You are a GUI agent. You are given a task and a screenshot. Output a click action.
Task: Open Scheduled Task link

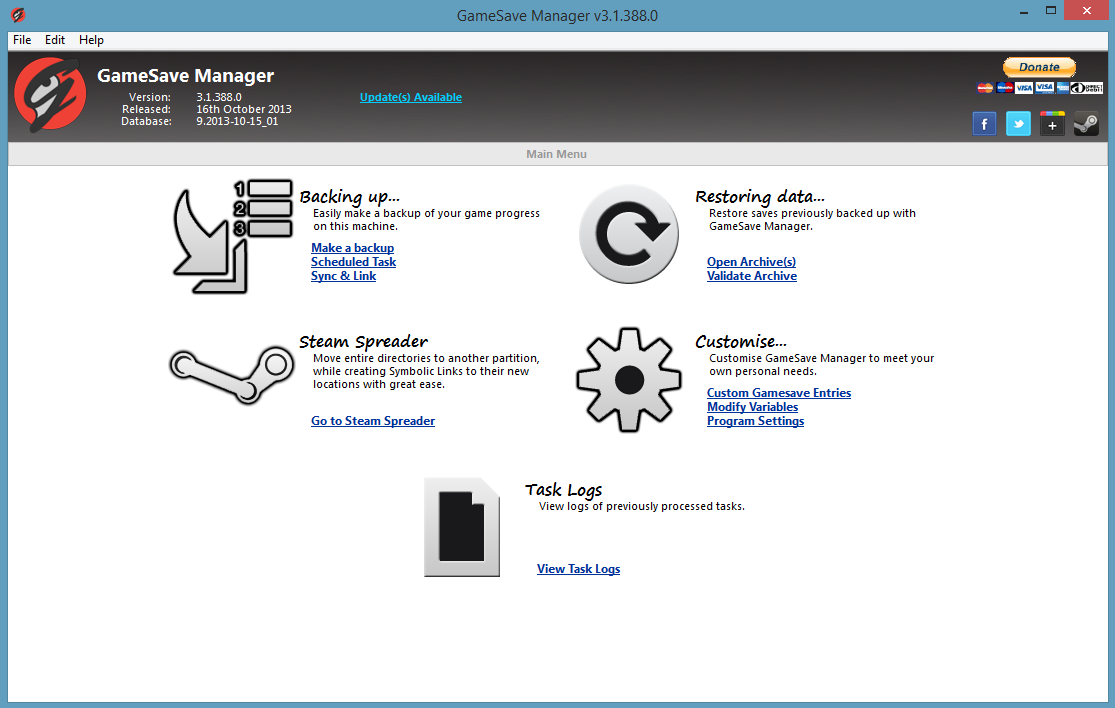click(353, 262)
